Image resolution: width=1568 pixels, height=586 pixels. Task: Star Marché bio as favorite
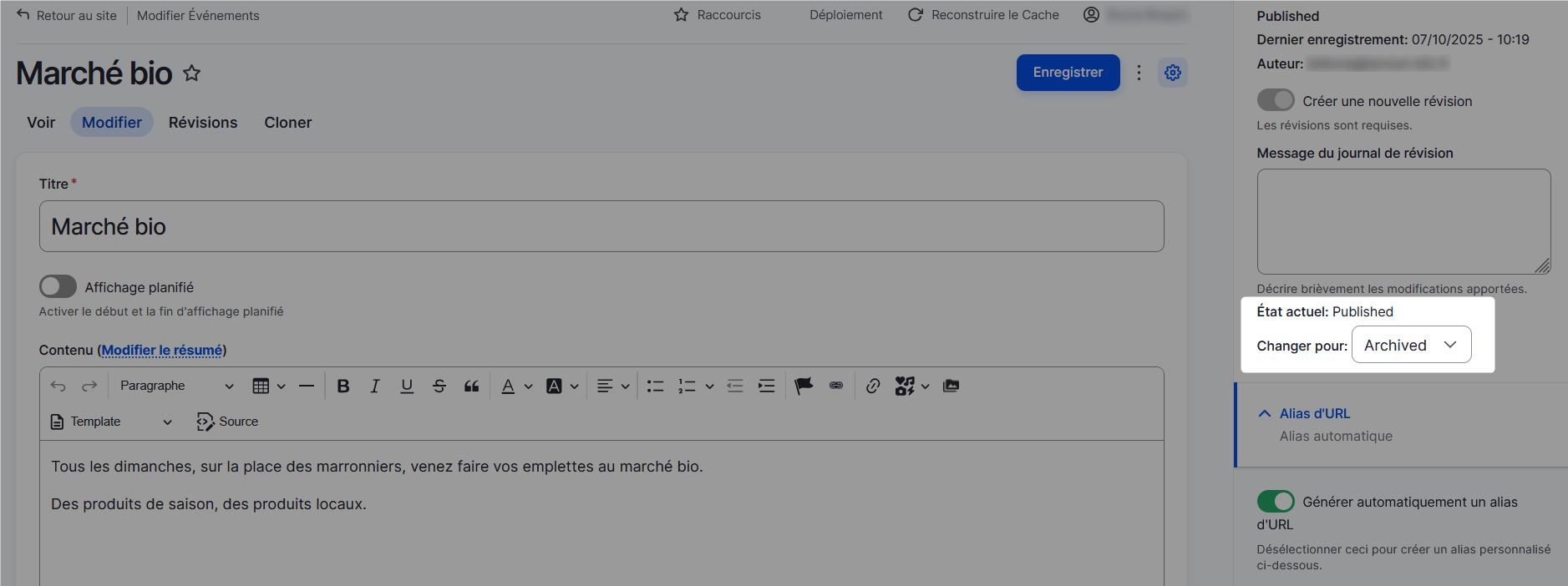coord(192,73)
